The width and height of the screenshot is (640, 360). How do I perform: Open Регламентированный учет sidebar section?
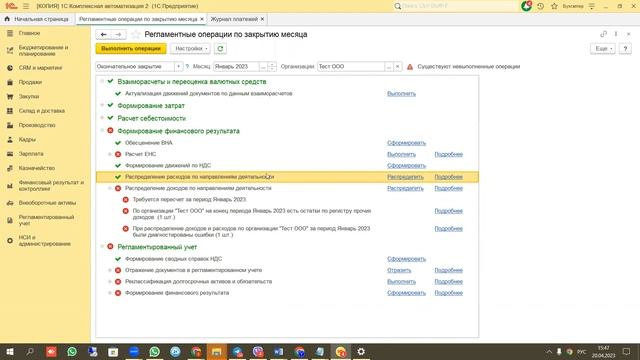[46, 220]
